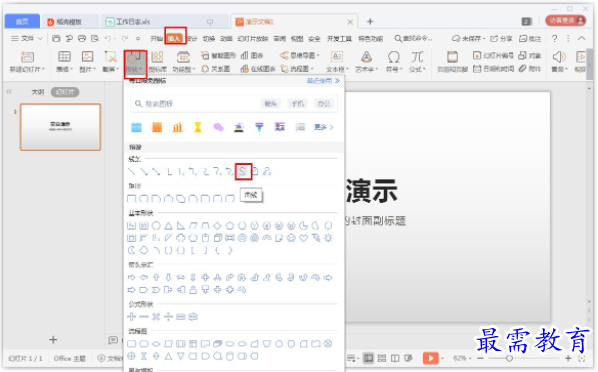Expand 更多 to see more icon categories

click(323, 127)
